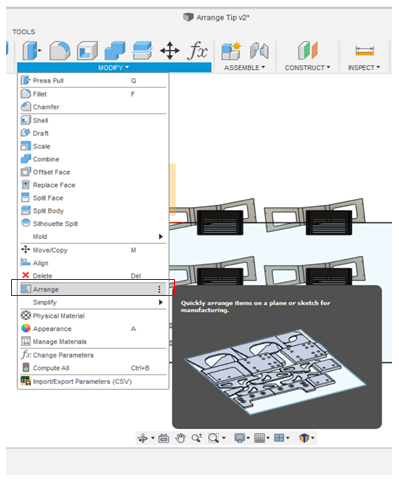
Task: Click the Measure inspect toolbar icon
Action: 365,51
